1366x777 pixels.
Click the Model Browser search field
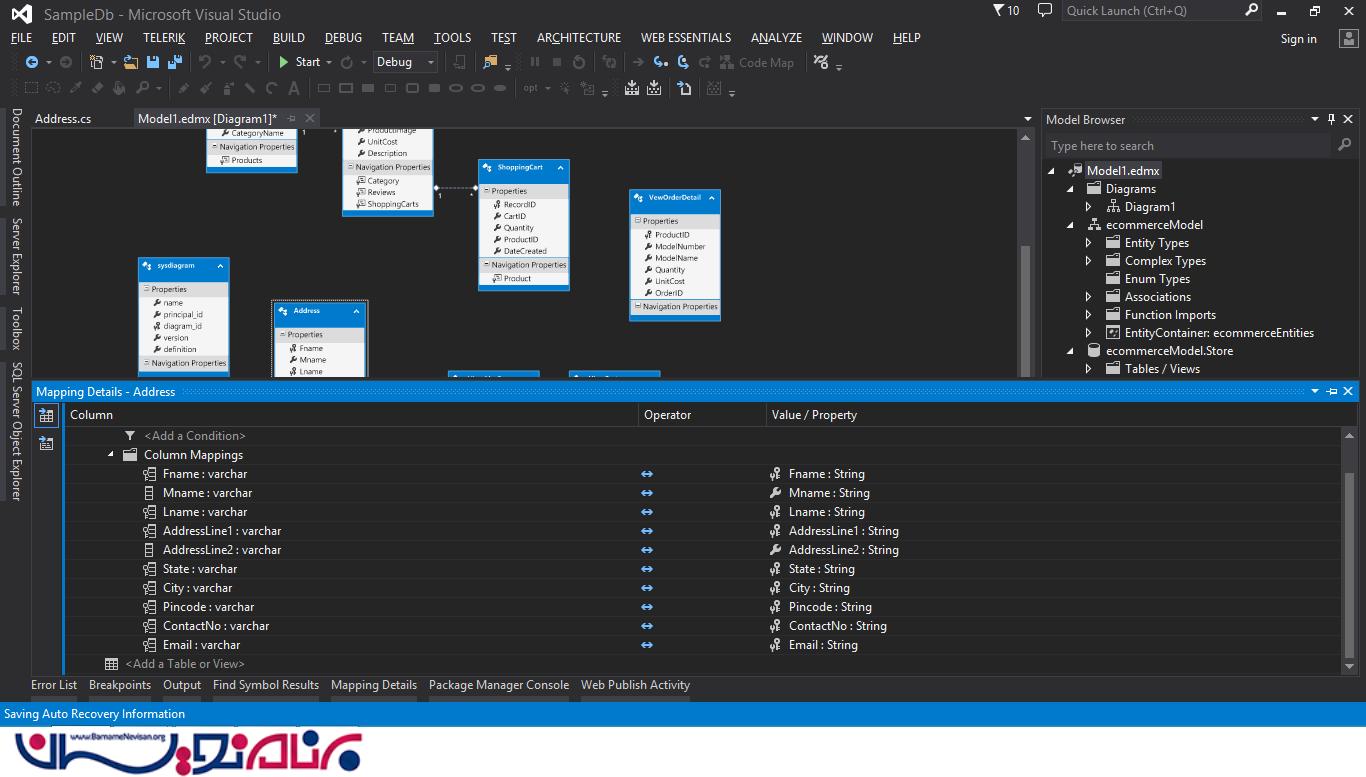coord(1190,146)
